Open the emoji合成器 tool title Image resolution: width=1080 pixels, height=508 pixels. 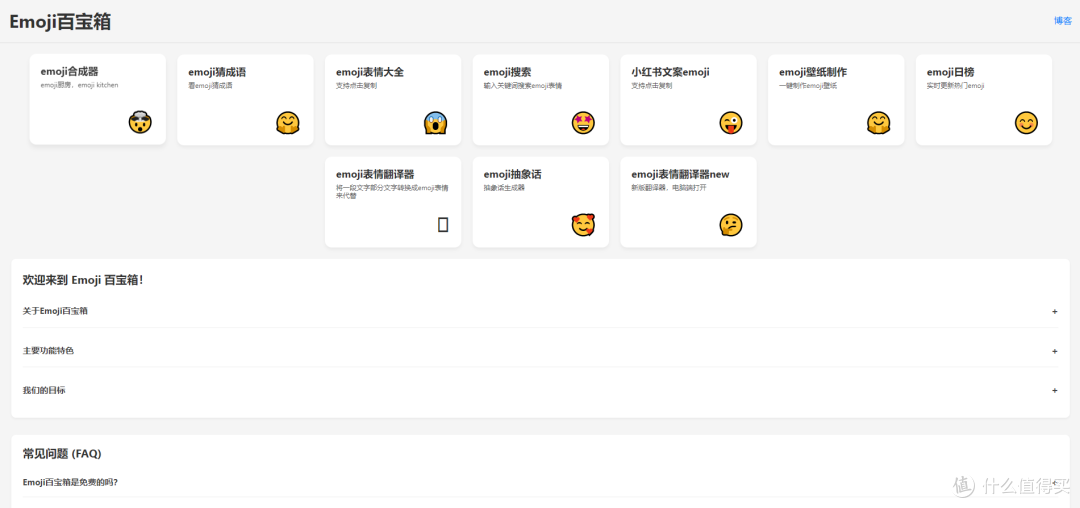click(70, 72)
